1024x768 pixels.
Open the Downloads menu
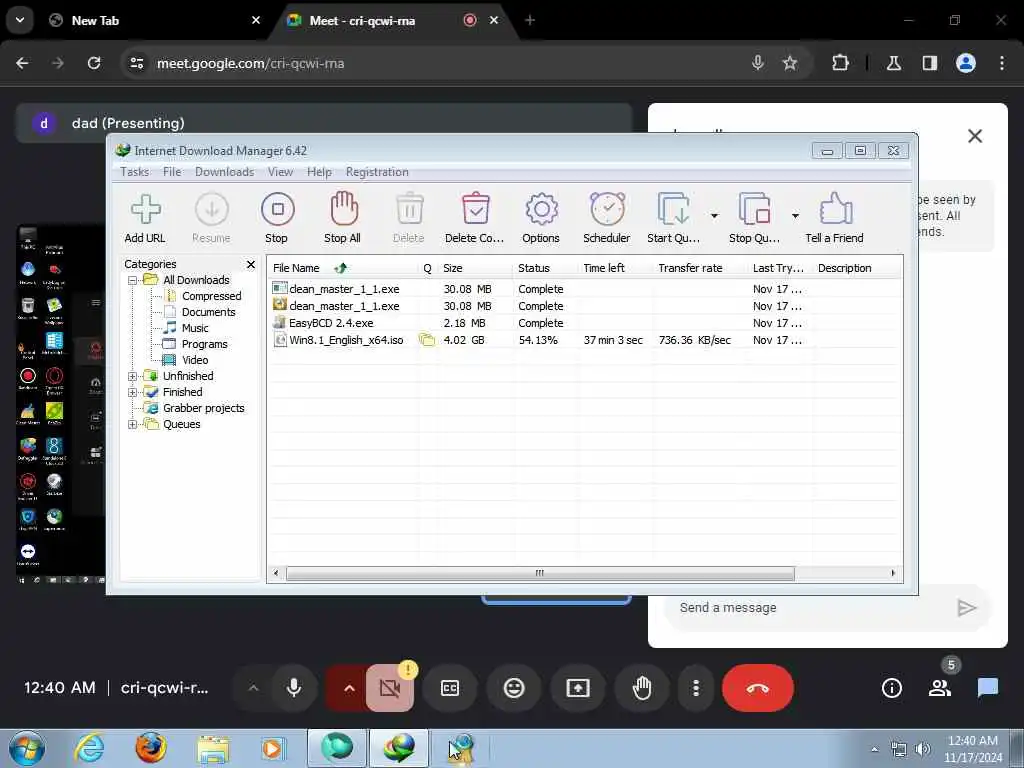click(225, 172)
